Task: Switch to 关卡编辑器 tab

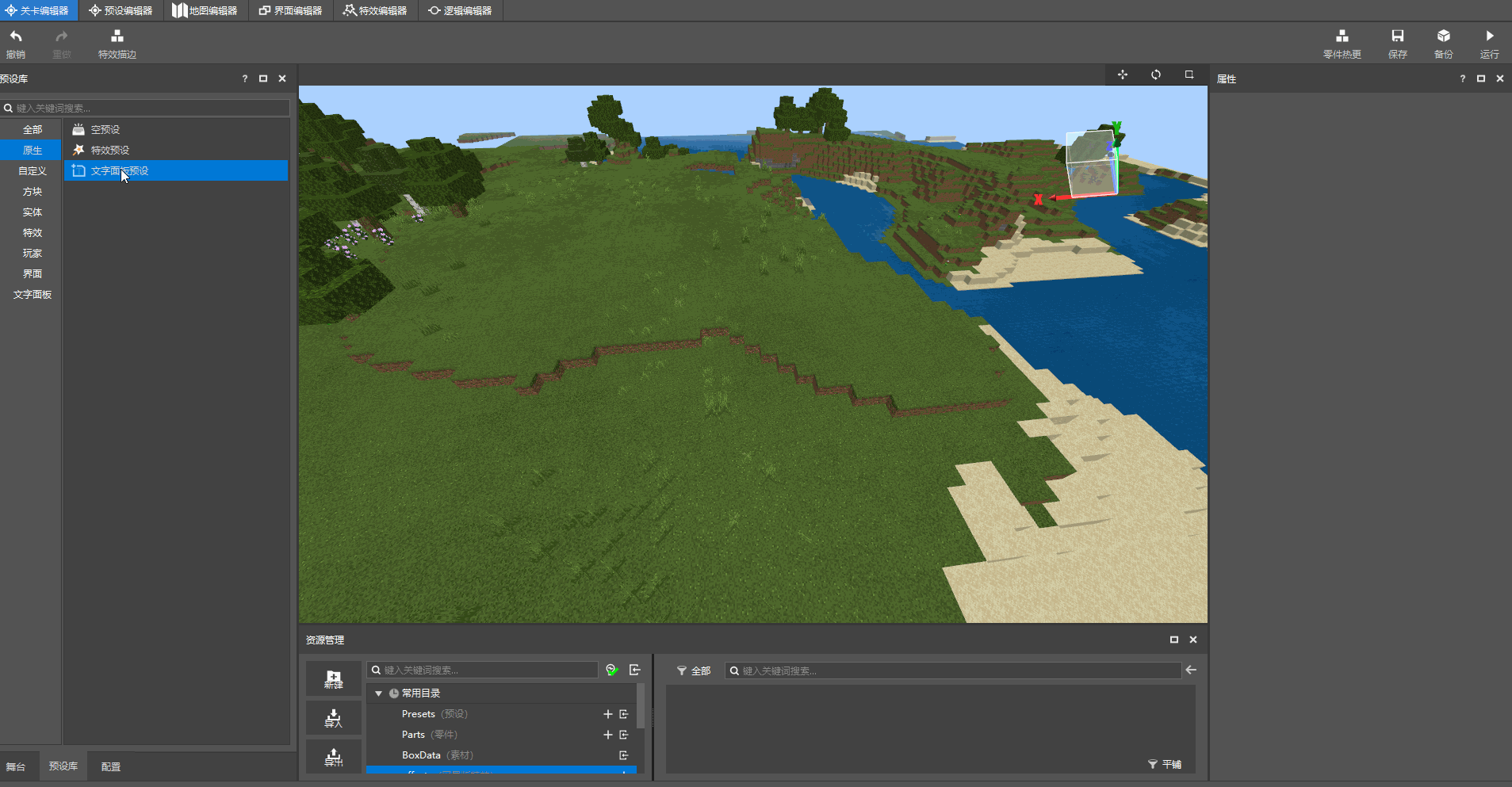Action: pos(38,10)
